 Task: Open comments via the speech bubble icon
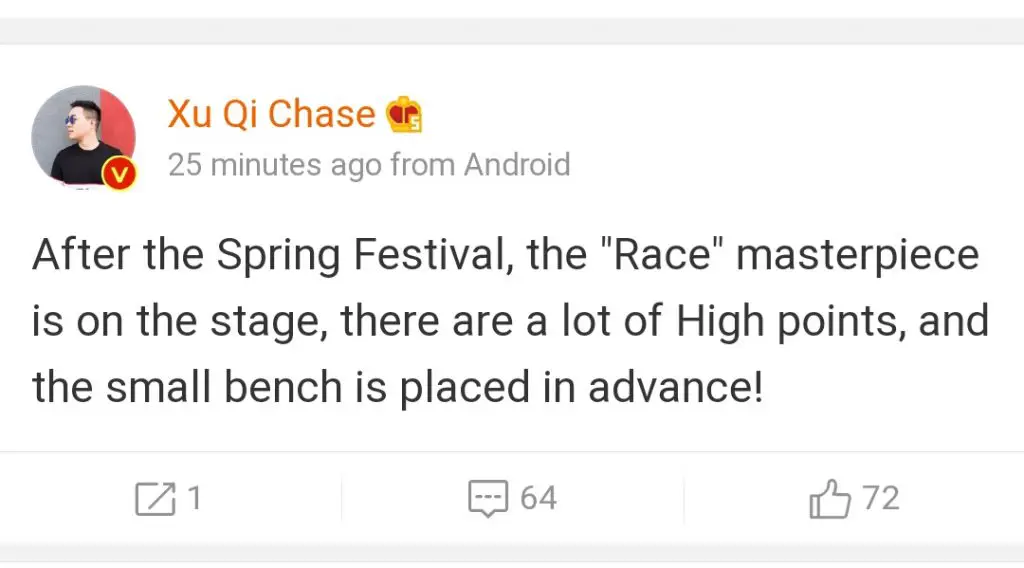click(488, 499)
